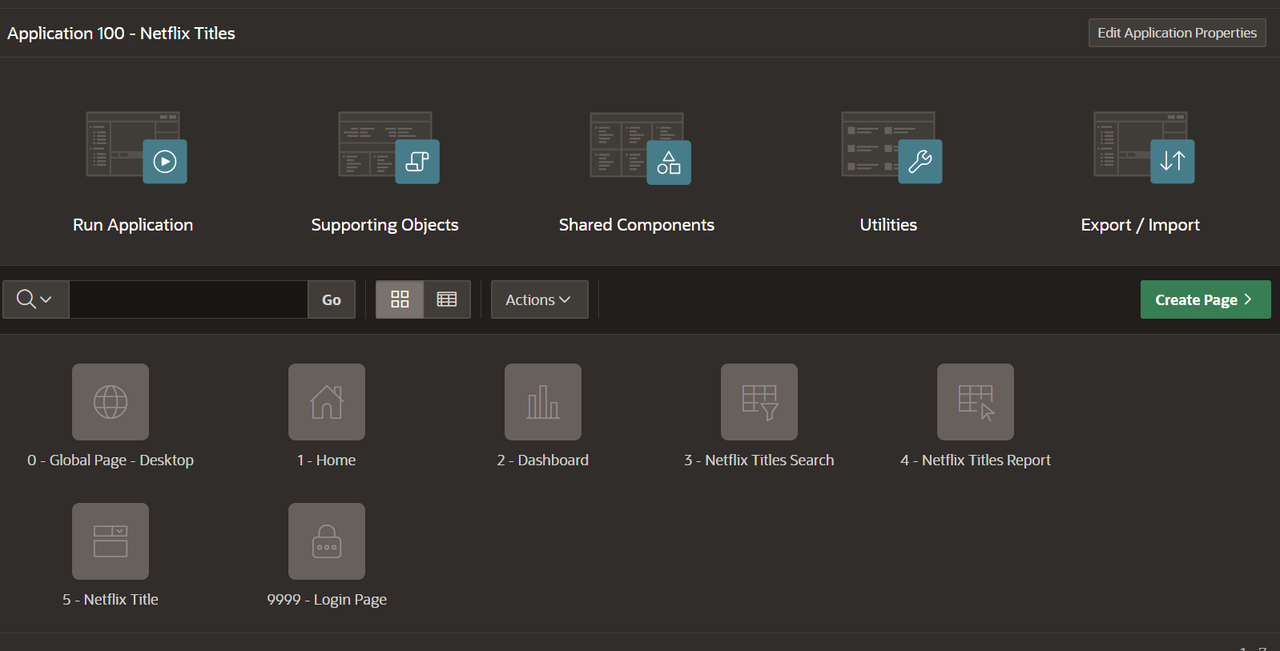Screen dimensions: 1280x651
Task: Click the Go search button
Action: tap(332, 299)
